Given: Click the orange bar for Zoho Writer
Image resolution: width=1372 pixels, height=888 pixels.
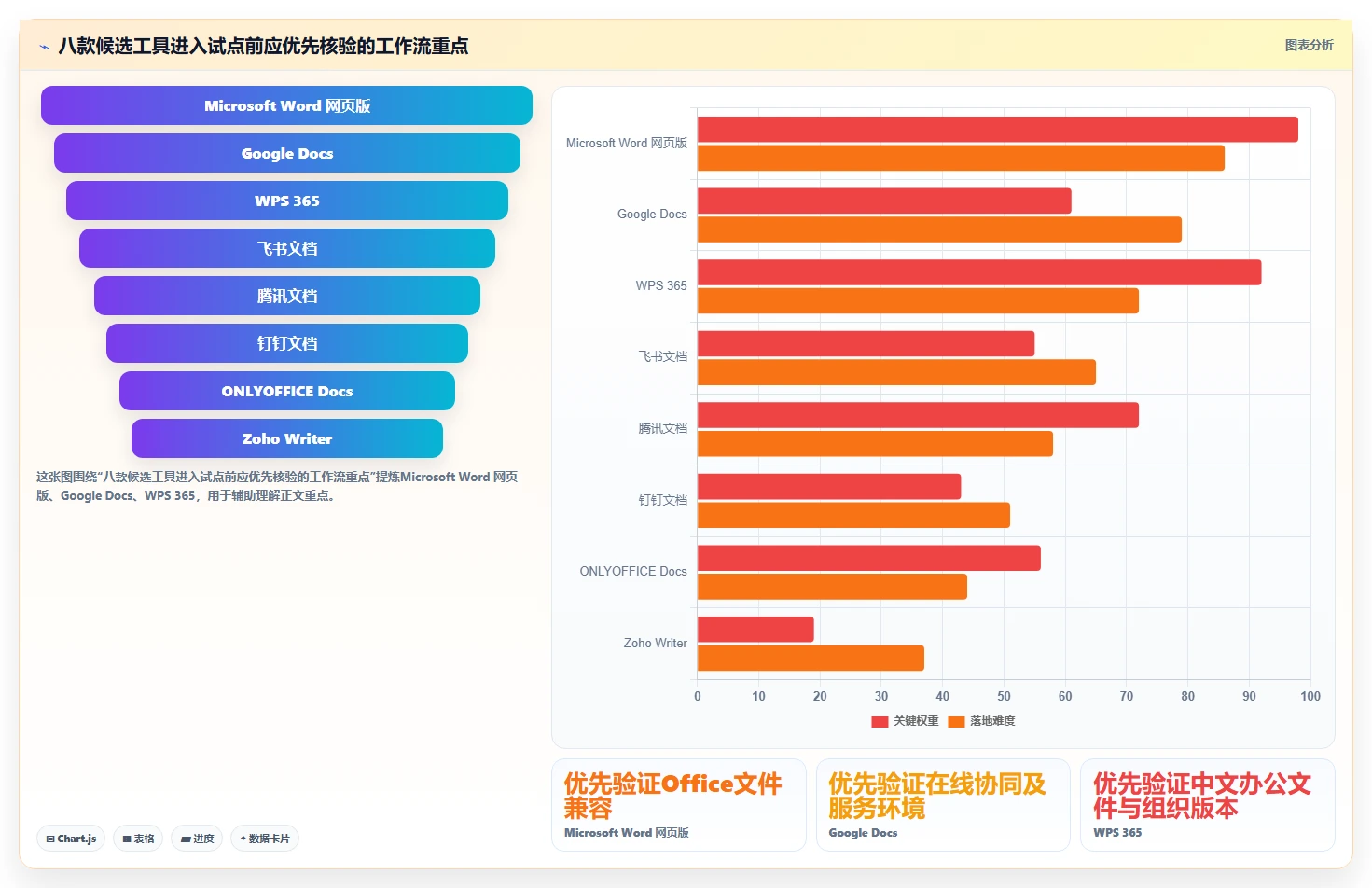Looking at the screenshot, I should [x=811, y=658].
